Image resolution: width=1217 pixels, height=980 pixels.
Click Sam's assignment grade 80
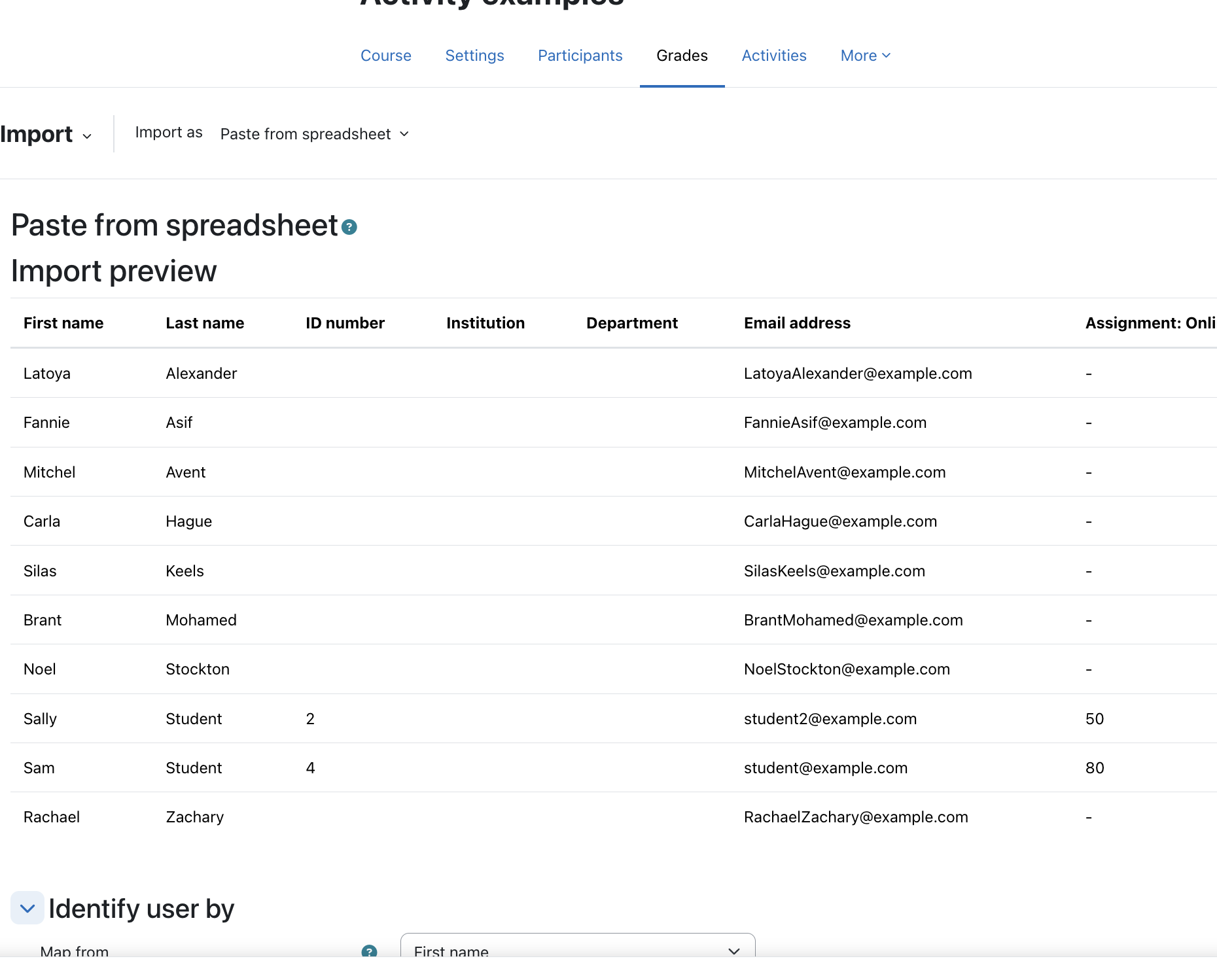point(1095,768)
